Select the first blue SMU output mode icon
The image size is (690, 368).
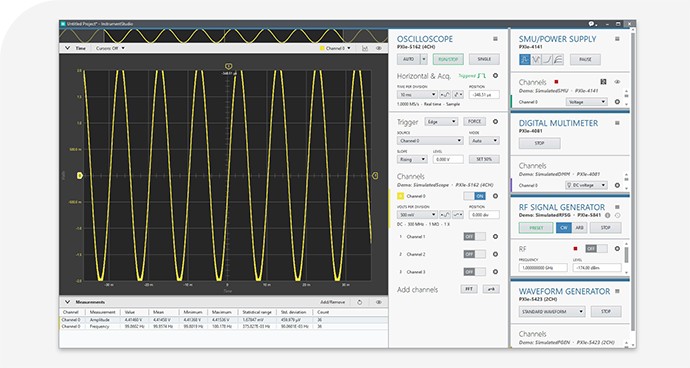click(x=525, y=59)
